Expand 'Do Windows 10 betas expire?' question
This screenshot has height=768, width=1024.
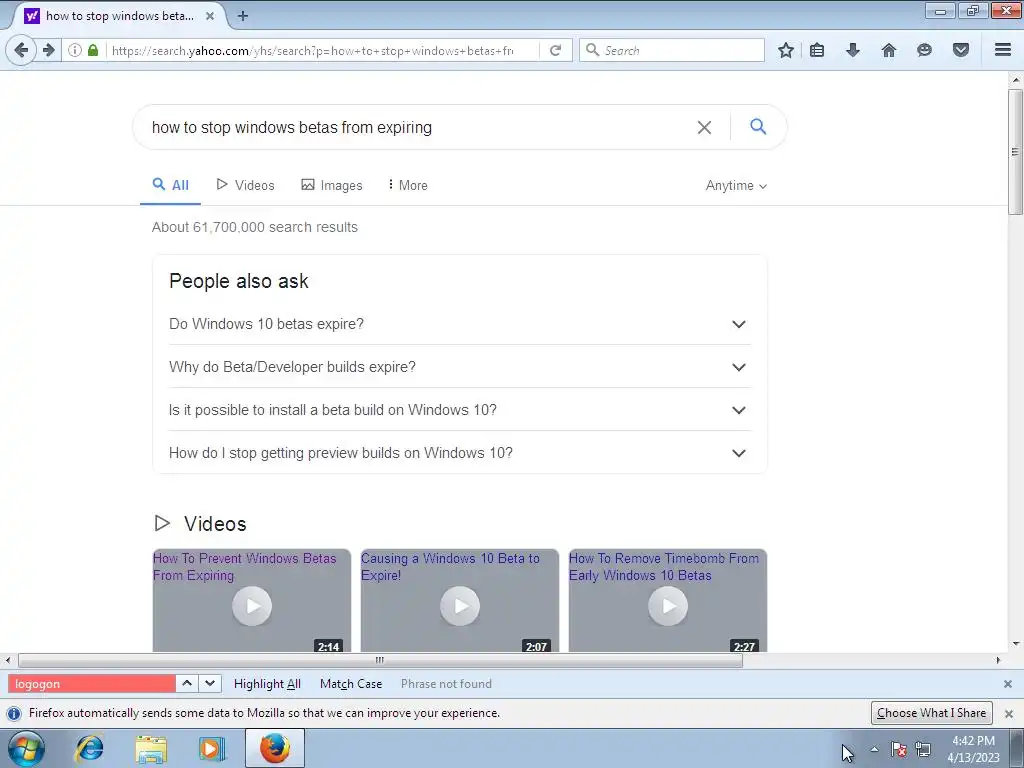460,324
